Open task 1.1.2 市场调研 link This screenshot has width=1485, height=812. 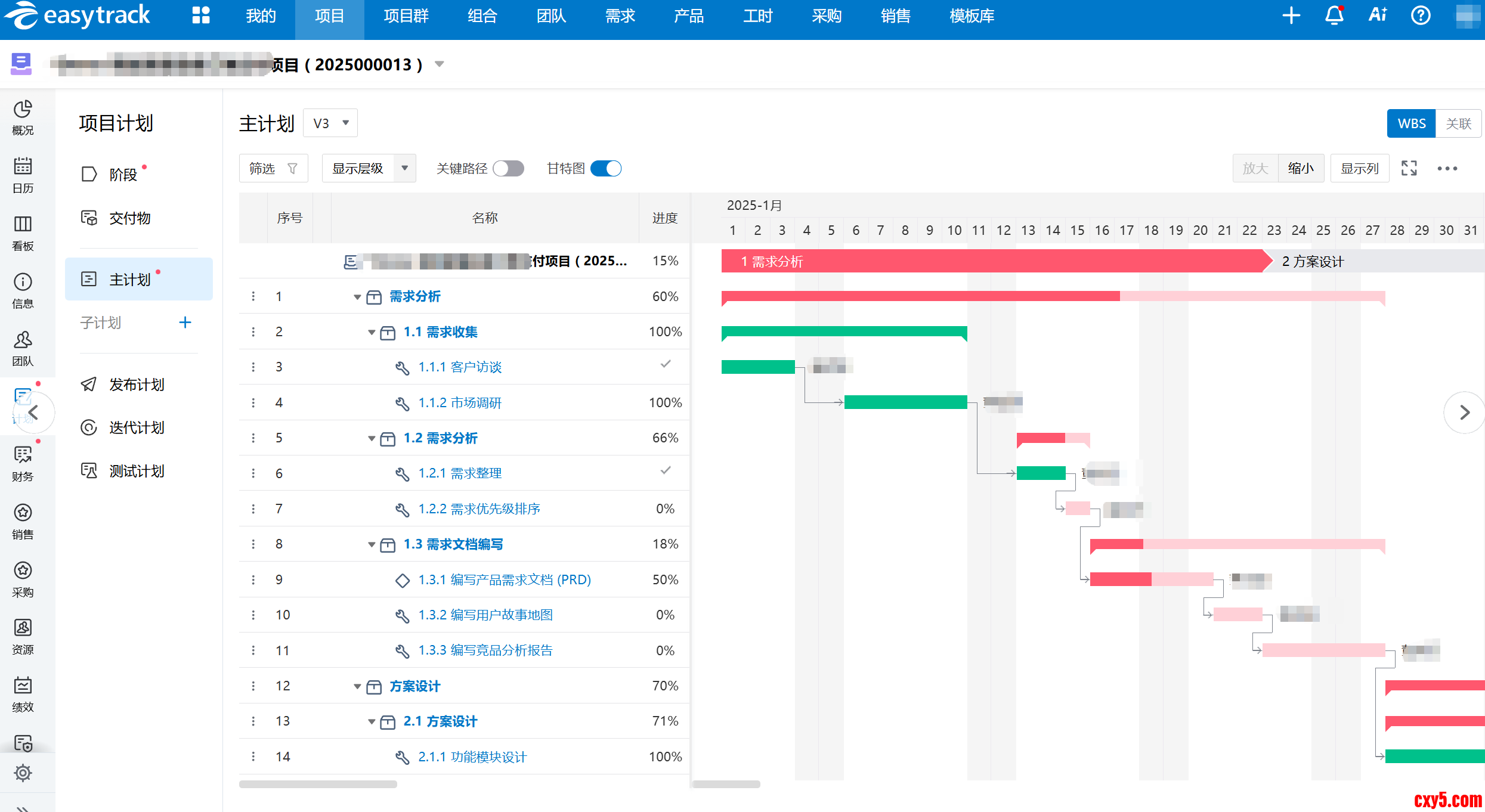(x=459, y=403)
